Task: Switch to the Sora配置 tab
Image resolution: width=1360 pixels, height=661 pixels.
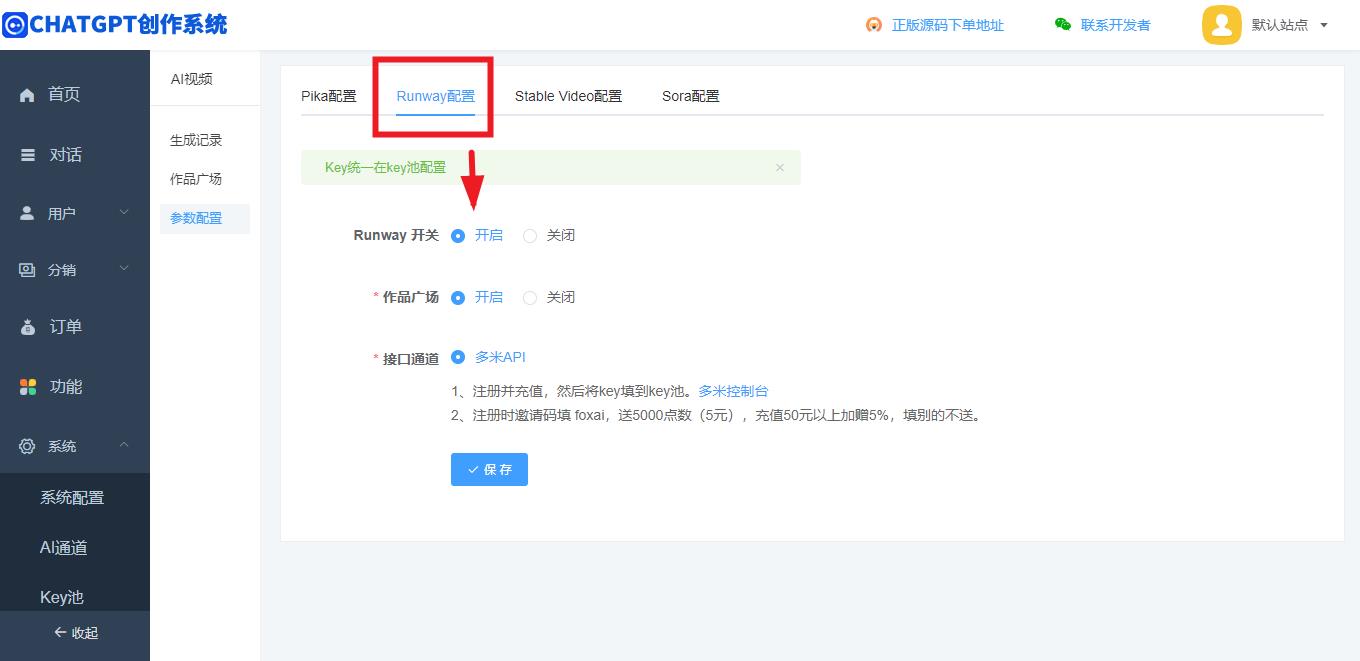Action: pos(691,96)
